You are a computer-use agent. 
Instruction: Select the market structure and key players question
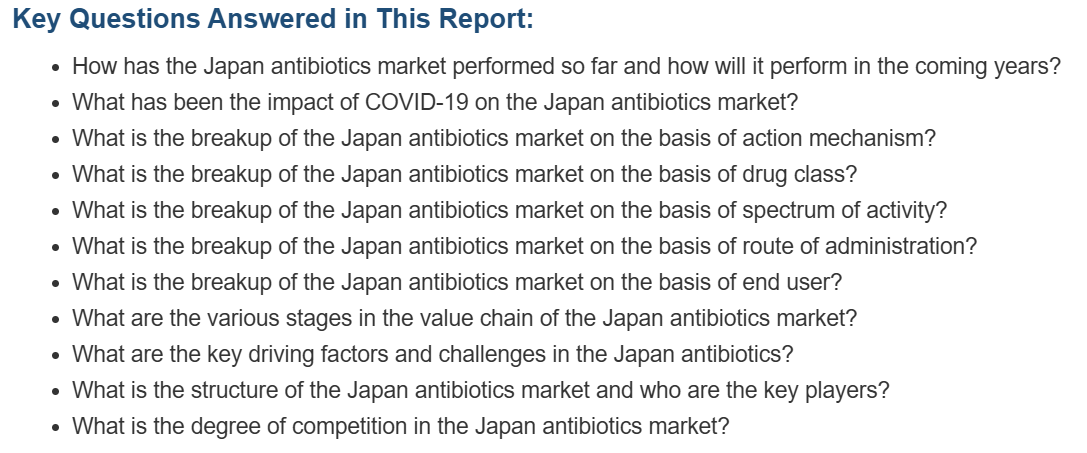[x=480, y=391]
